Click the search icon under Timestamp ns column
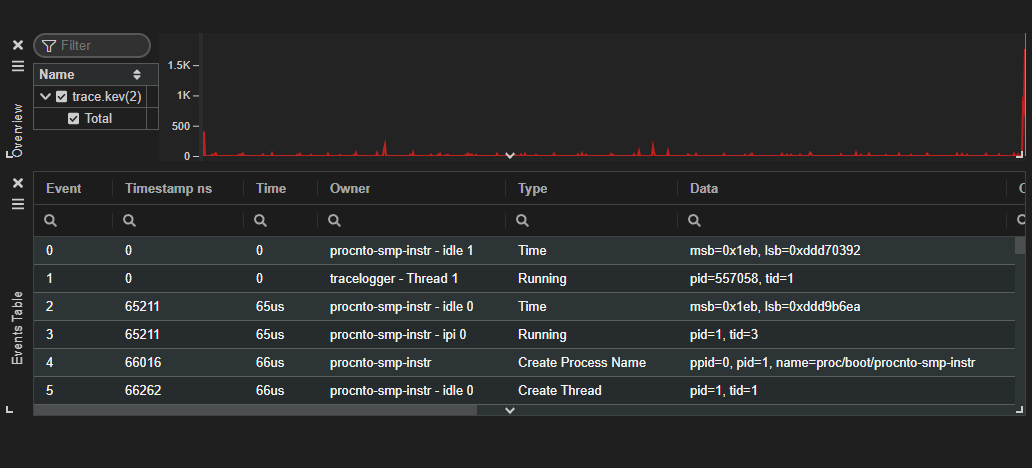Screen dimensions: 1032x468 [129, 220]
